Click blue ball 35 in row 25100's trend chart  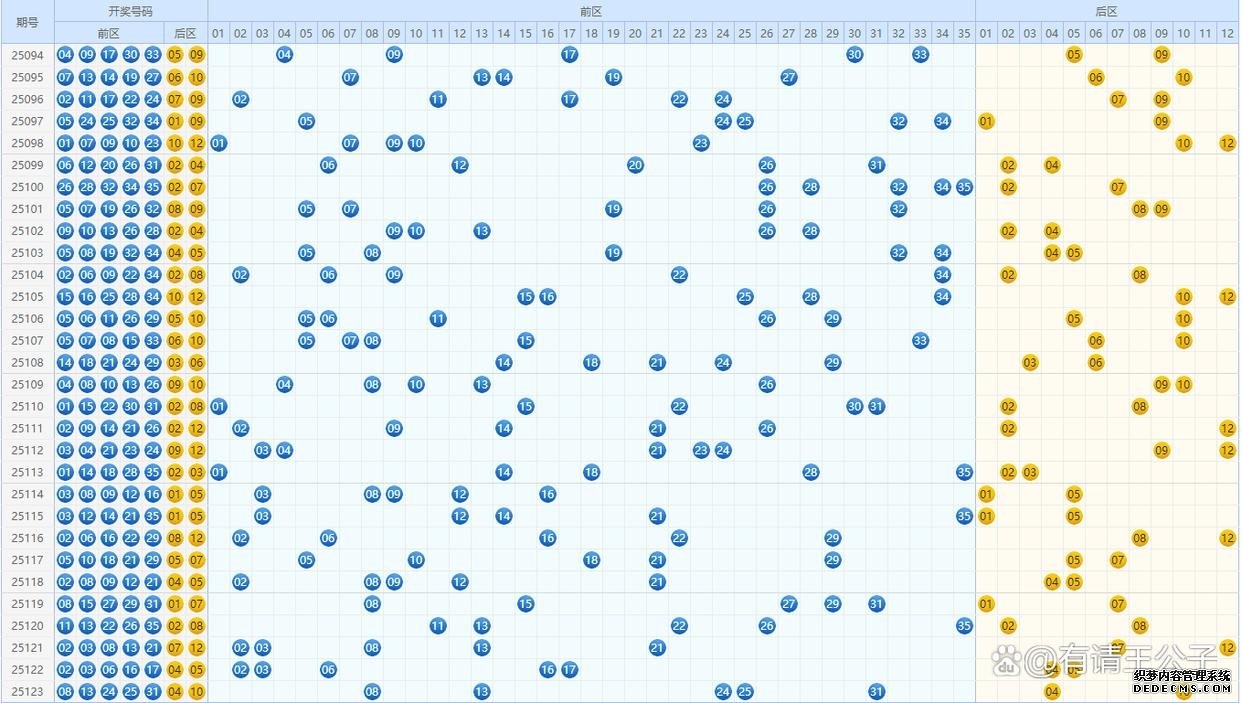pyautogui.click(x=964, y=187)
